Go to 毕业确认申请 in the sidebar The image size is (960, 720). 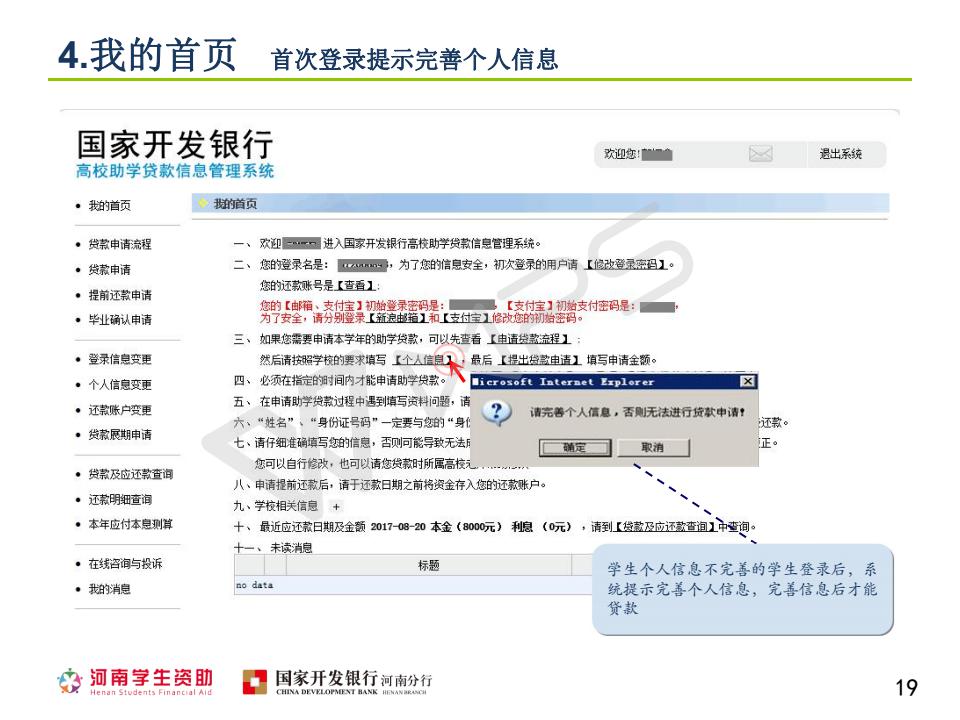120,320
